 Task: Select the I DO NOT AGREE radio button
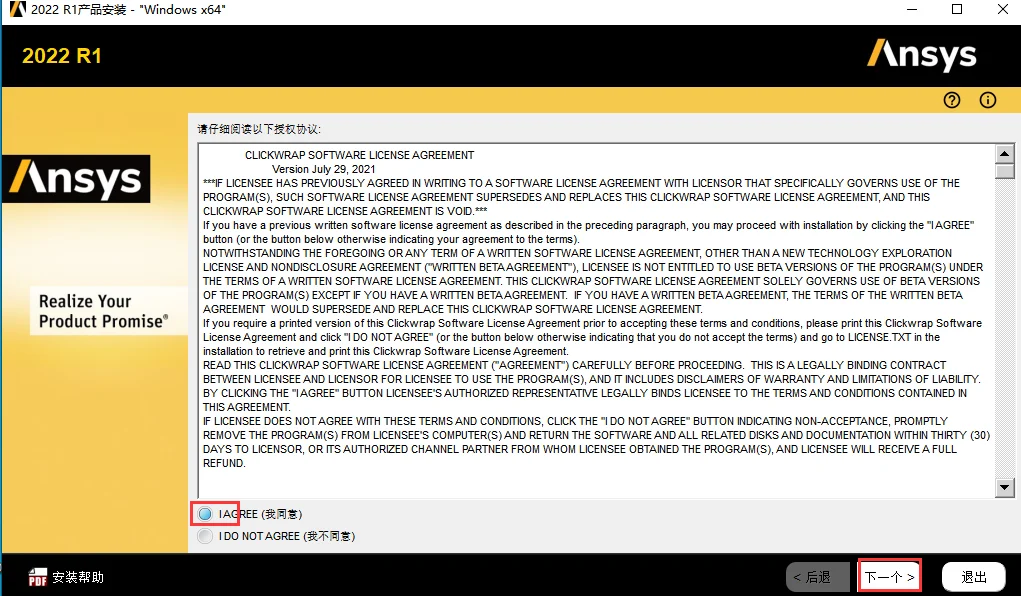click(205, 536)
